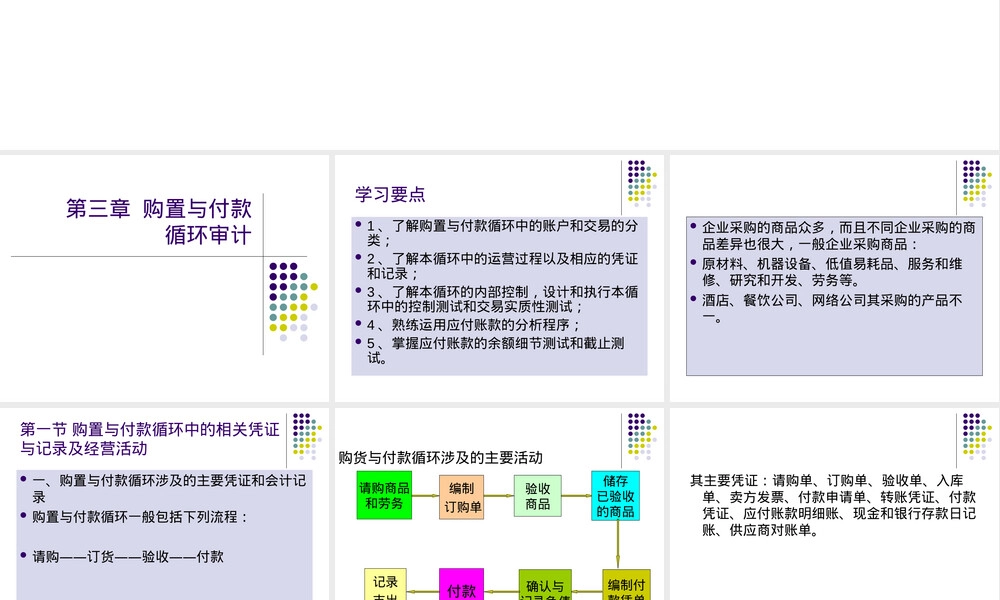Image resolution: width=1000 pixels, height=600 pixels.
Task: Click the bullet 原材料、机器设备、低值易耗品
Action: point(827,272)
